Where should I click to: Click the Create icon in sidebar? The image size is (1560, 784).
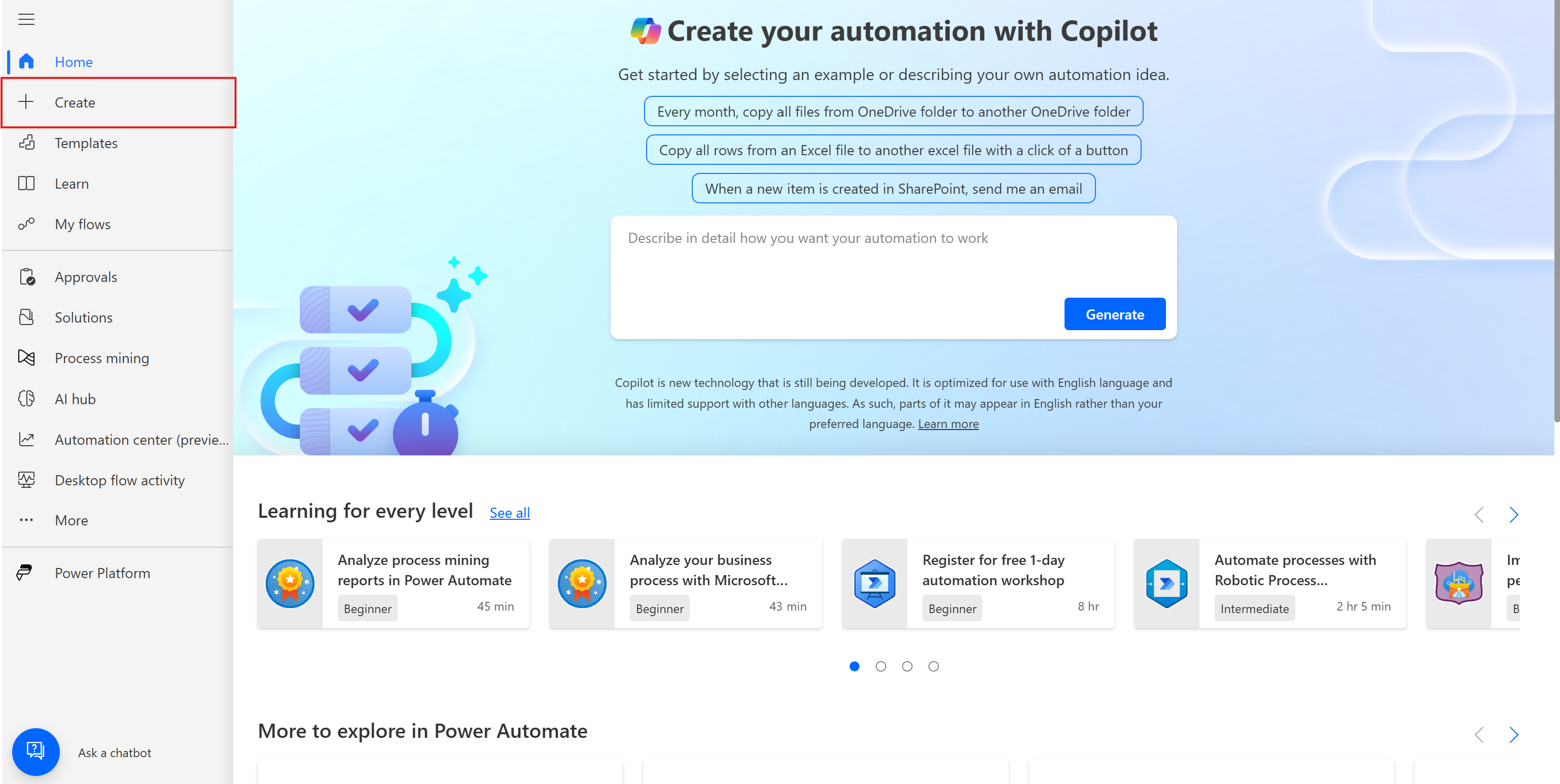click(27, 101)
